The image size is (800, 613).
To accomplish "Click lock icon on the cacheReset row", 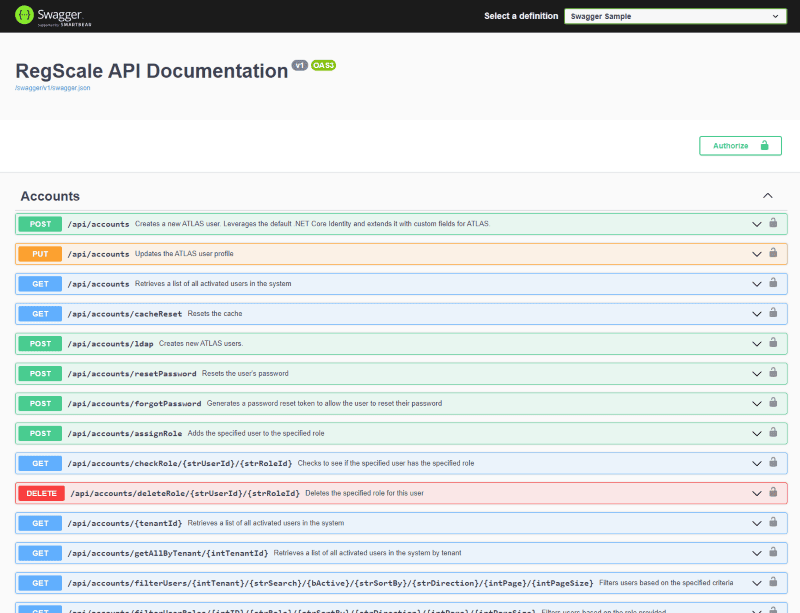I will coord(773,312).
